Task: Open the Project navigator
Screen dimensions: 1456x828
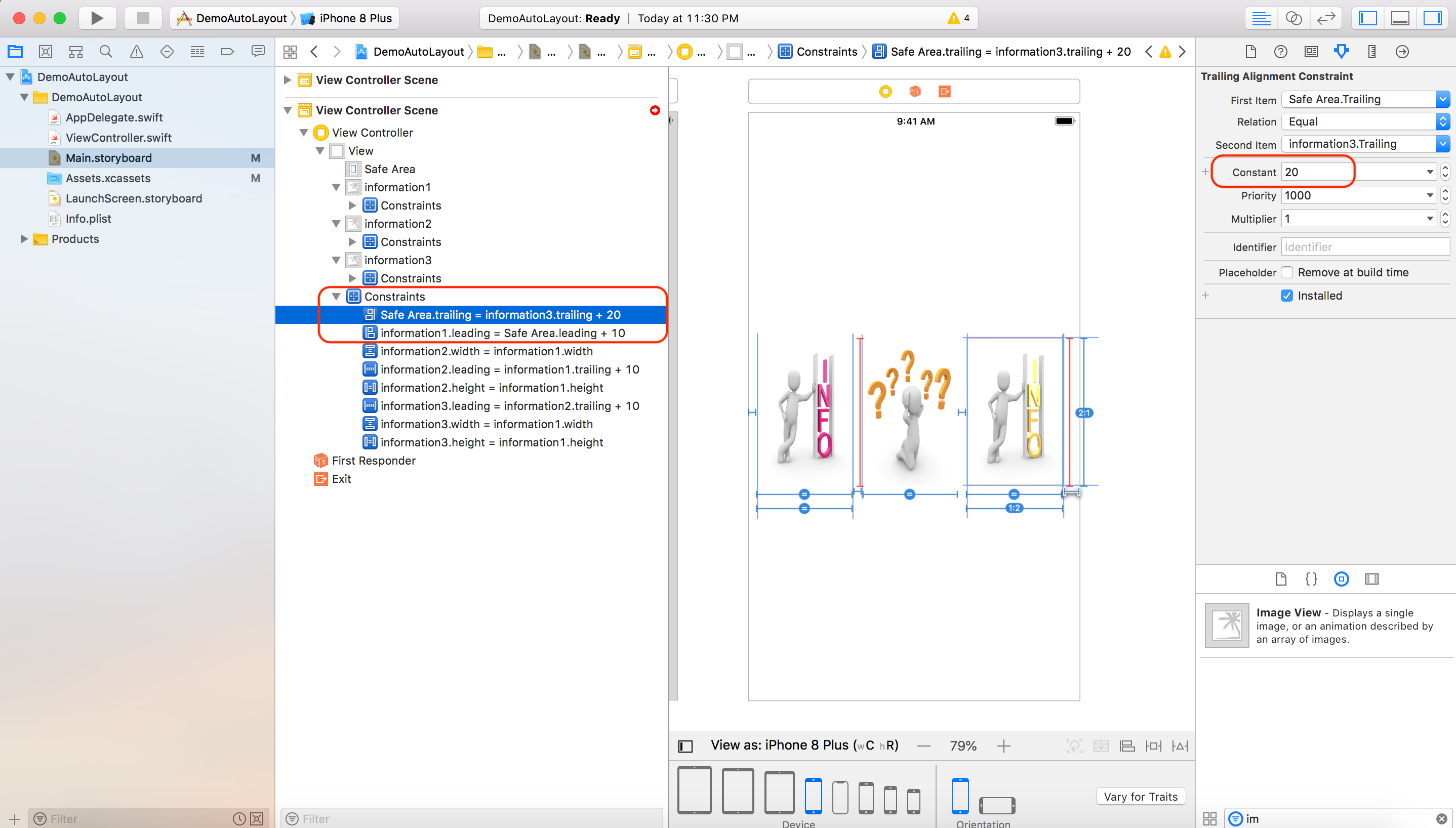Action: [15, 51]
